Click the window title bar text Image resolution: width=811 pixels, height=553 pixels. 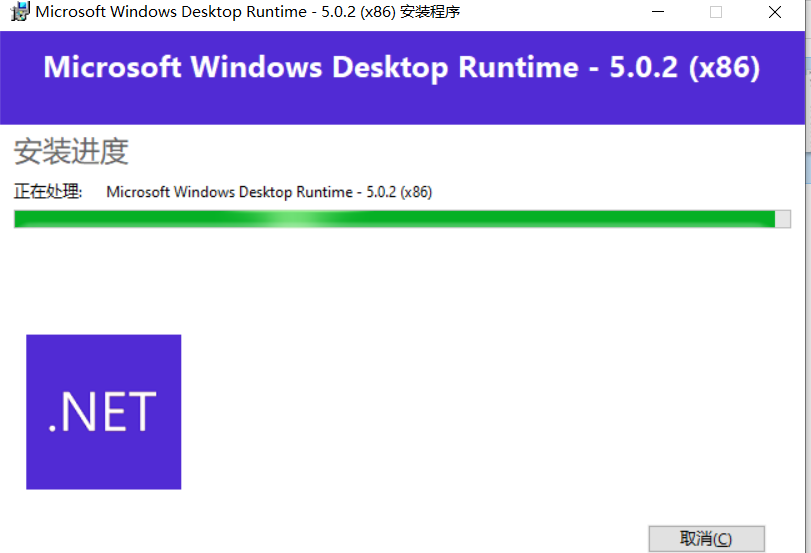click(247, 11)
